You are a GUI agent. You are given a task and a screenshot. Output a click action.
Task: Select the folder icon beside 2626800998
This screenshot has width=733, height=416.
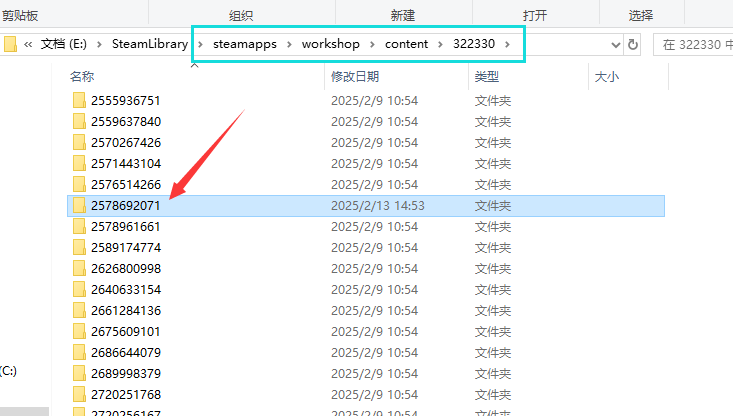pos(80,269)
